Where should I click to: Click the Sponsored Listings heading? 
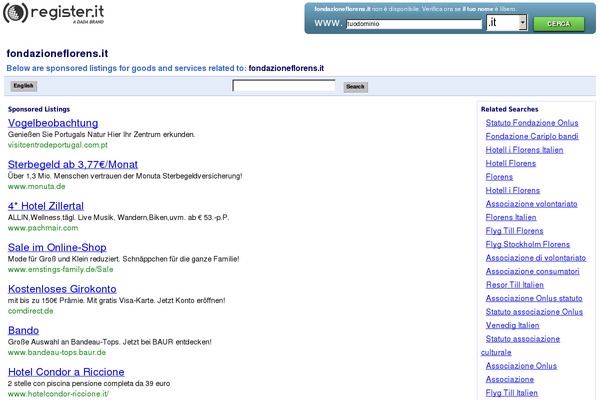click(39, 109)
